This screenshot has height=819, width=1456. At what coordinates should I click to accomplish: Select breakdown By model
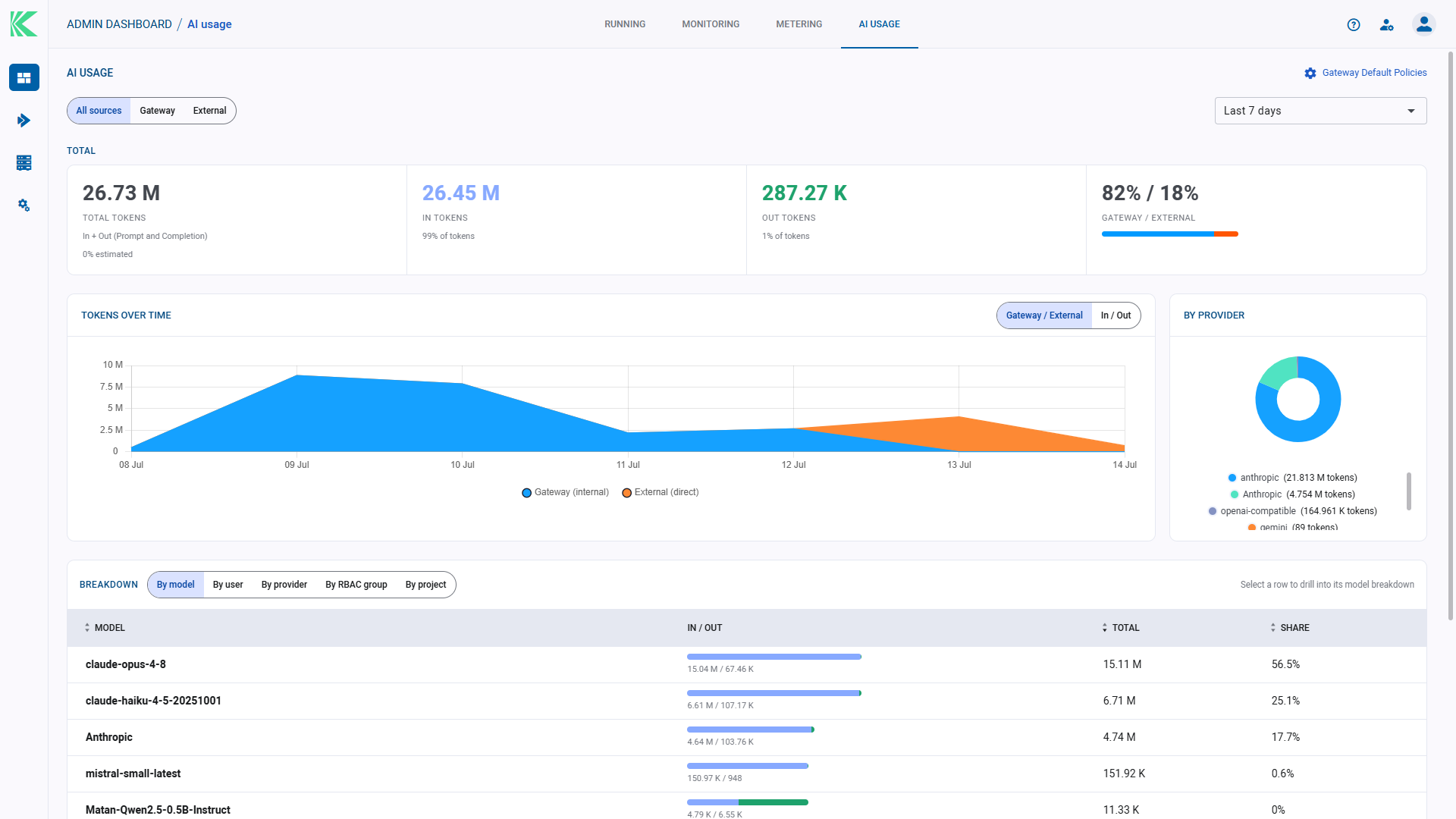176,585
